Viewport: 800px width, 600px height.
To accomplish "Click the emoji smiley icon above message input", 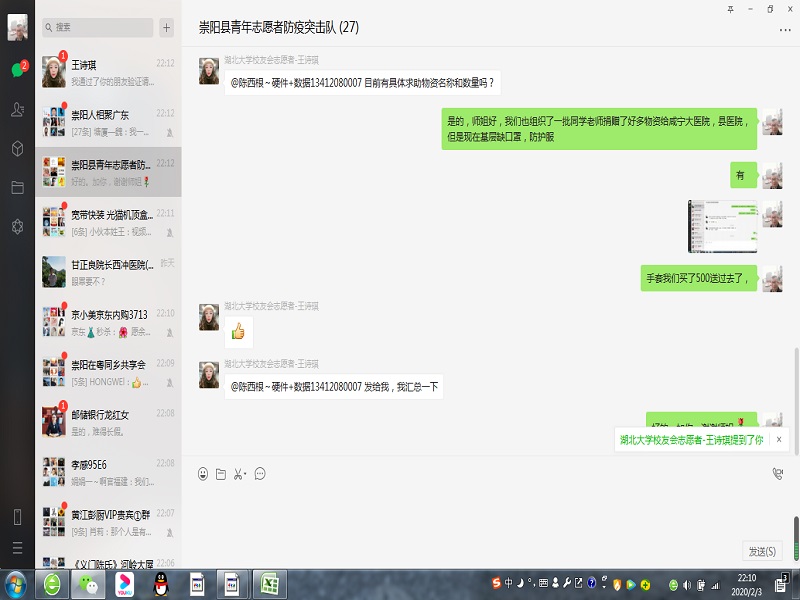I will tap(203, 473).
